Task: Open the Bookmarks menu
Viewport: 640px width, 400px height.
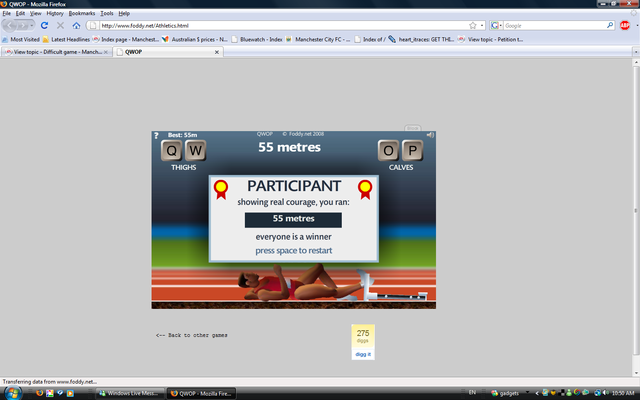Action: 82,13
